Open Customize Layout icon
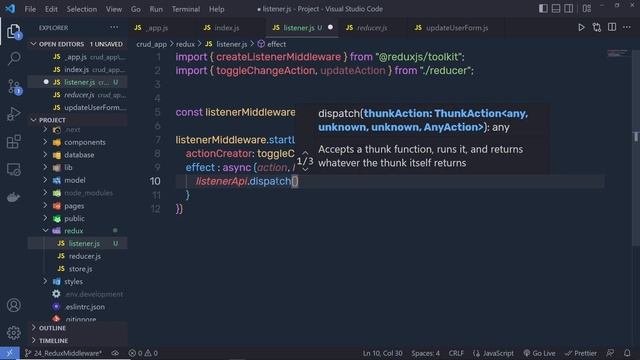This screenshot has height=360, width=640. click(x=587, y=9)
